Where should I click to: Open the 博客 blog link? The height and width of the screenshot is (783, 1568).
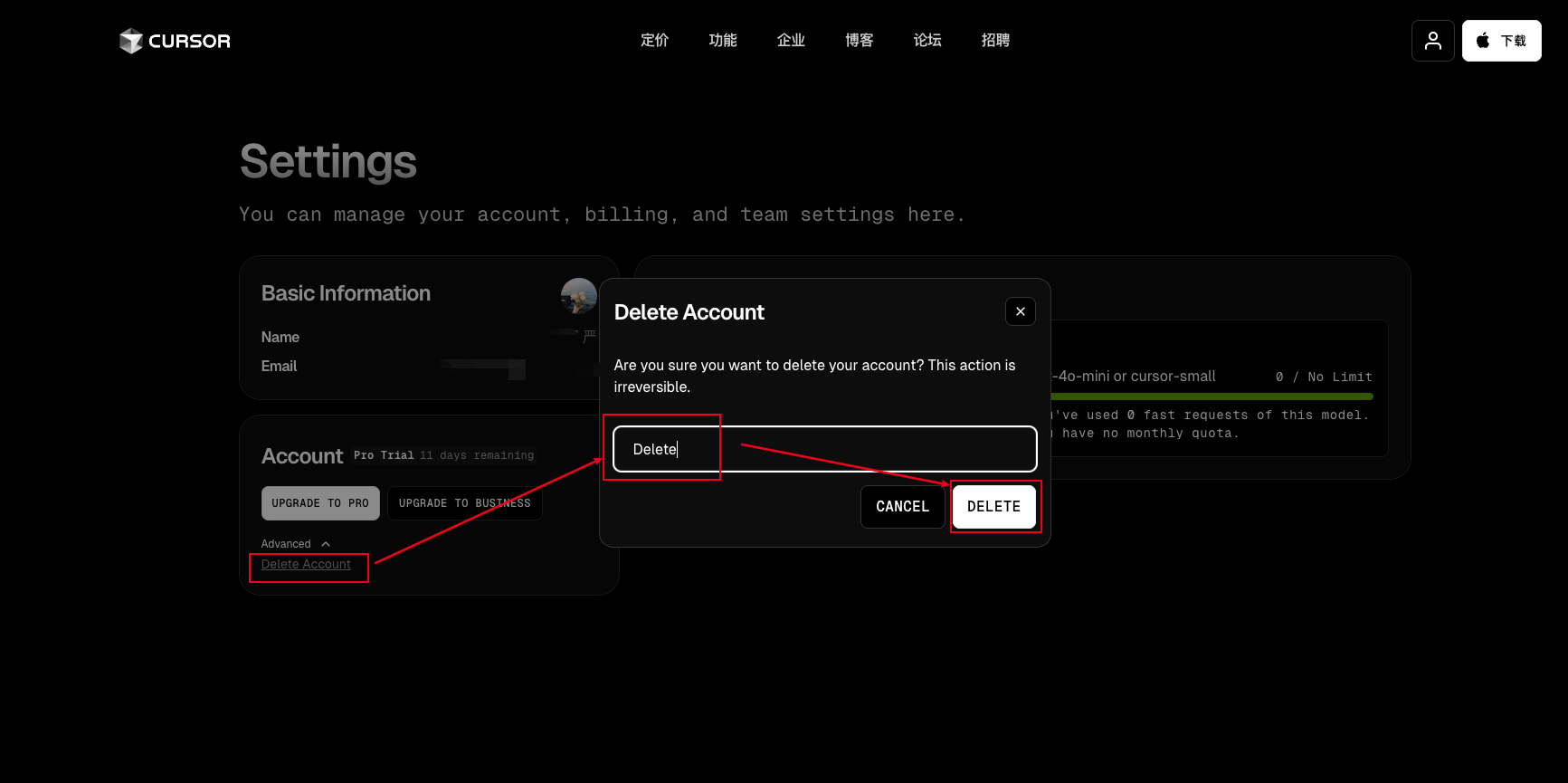tap(859, 40)
